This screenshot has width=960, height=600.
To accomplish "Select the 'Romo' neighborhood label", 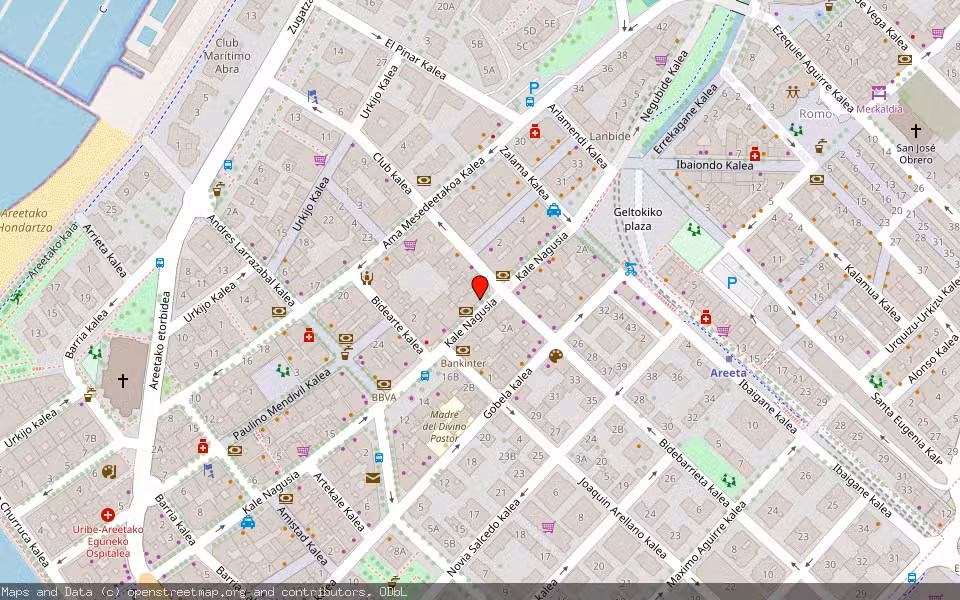I will pyautogui.click(x=816, y=114).
